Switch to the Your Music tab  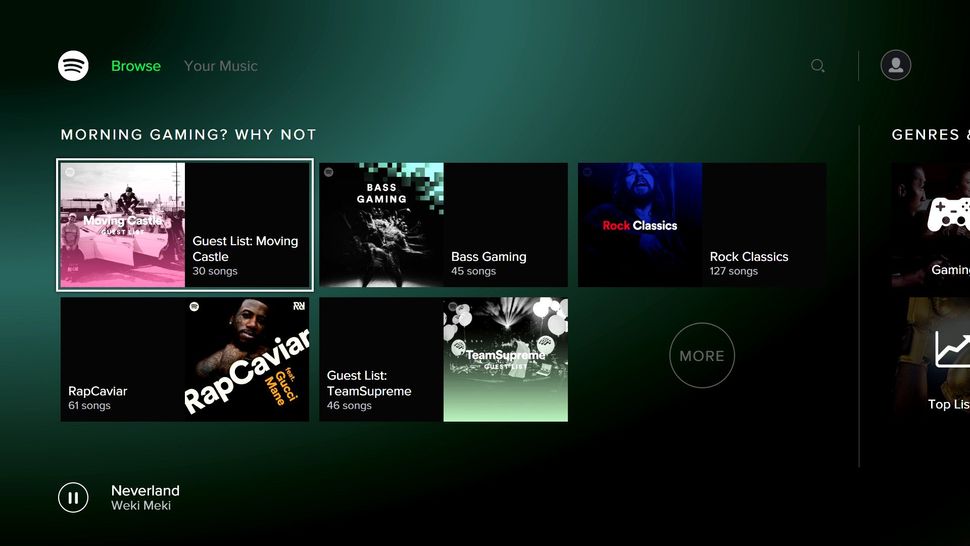(x=220, y=66)
